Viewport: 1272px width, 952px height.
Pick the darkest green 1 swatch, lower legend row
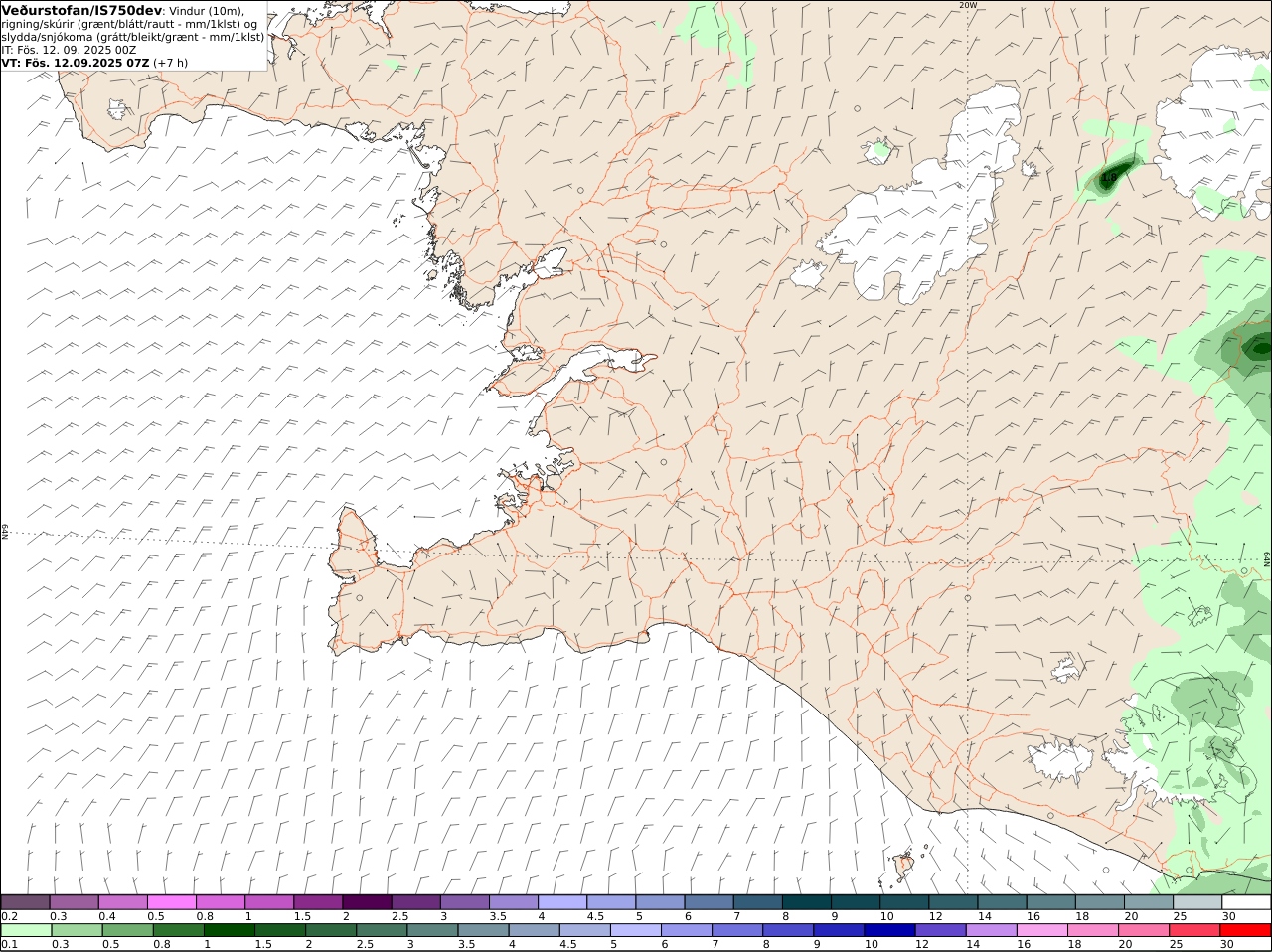pyautogui.click(x=229, y=930)
